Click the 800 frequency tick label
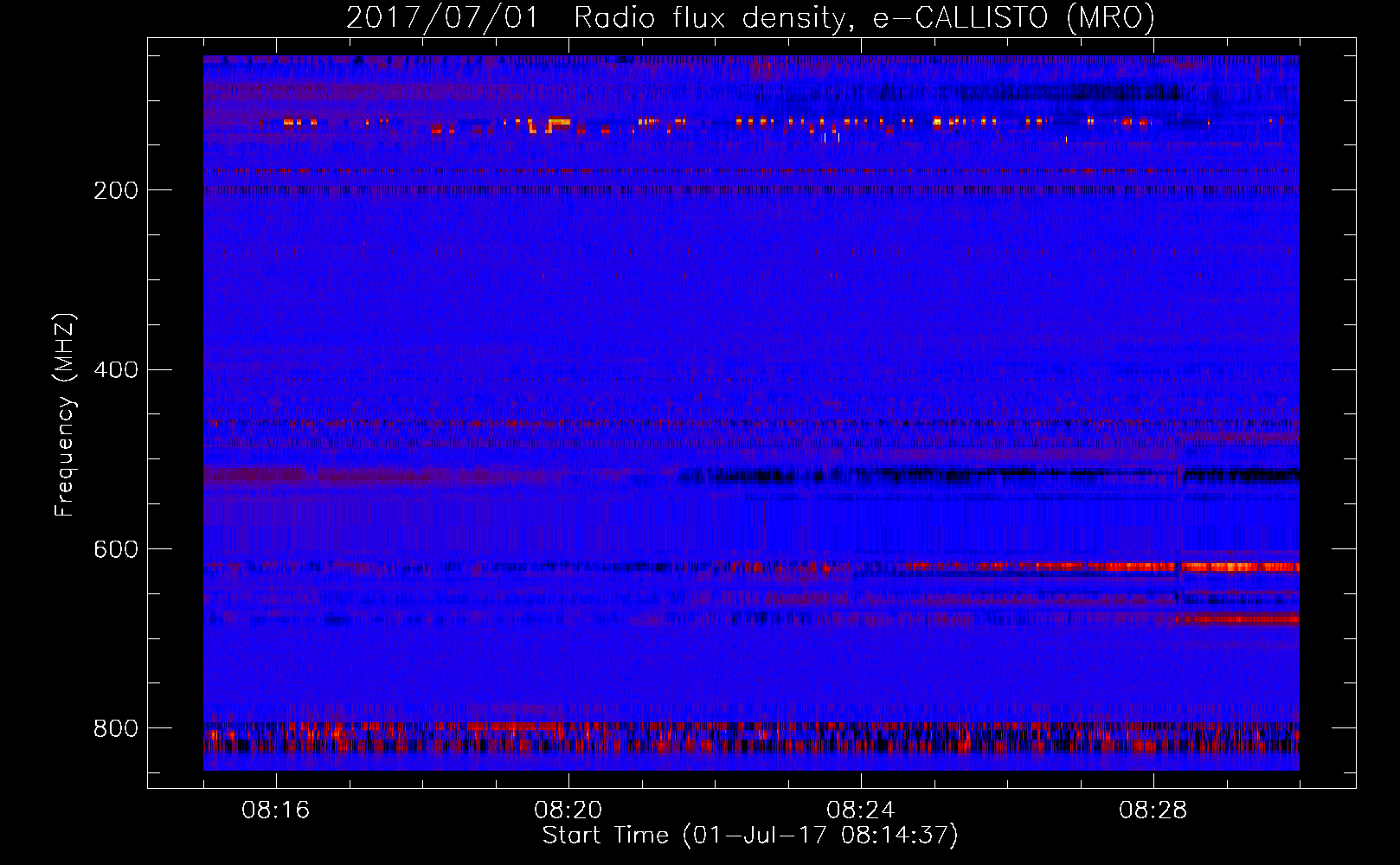The image size is (1400, 865). (116, 729)
